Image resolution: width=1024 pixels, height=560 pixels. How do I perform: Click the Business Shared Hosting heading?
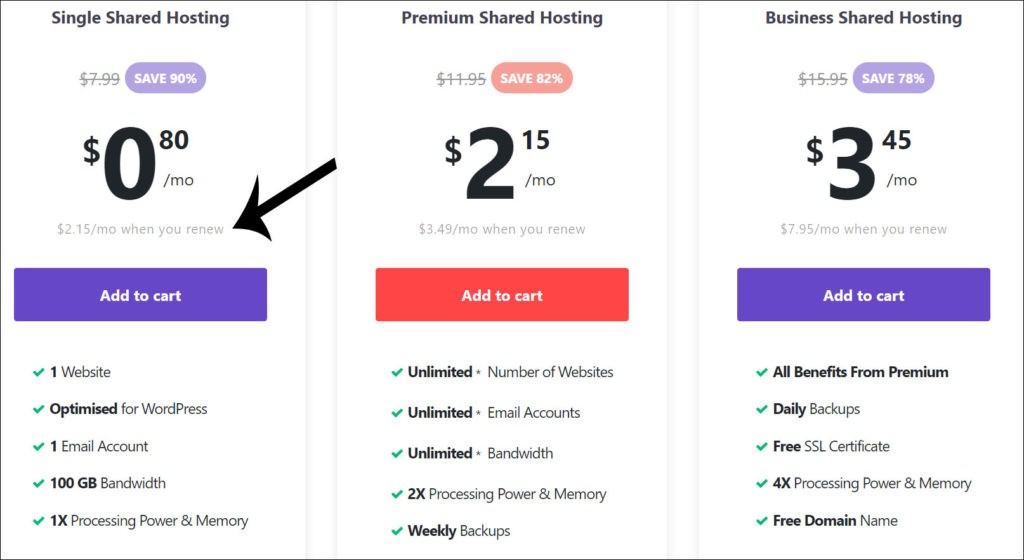tap(863, 18)
